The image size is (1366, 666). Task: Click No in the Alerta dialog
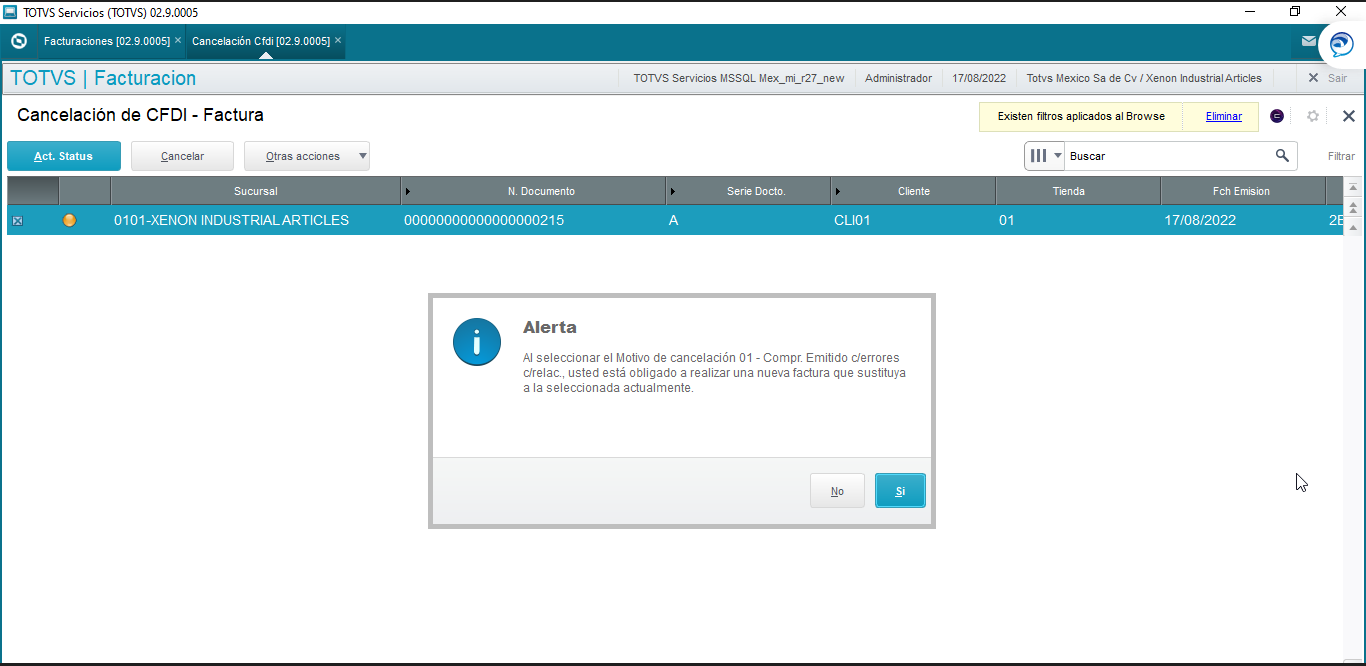[837, 491]
